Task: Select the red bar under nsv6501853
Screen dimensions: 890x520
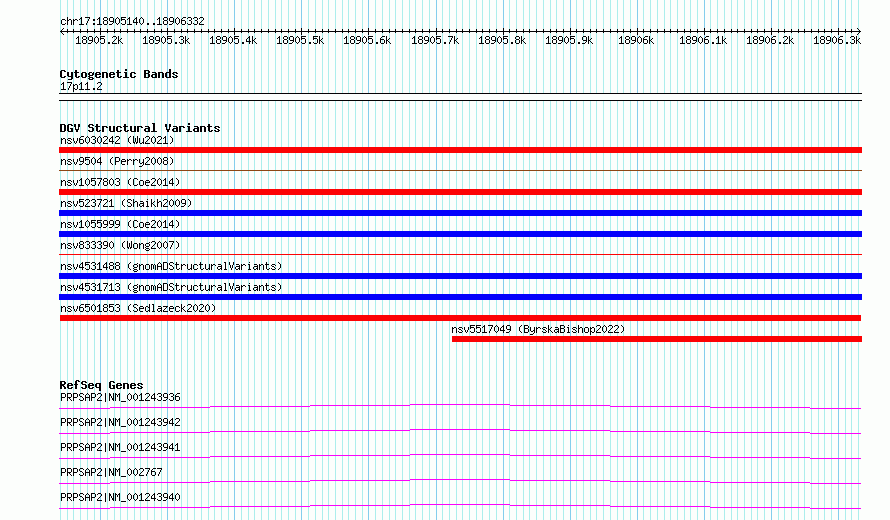Action: point(460,318)
